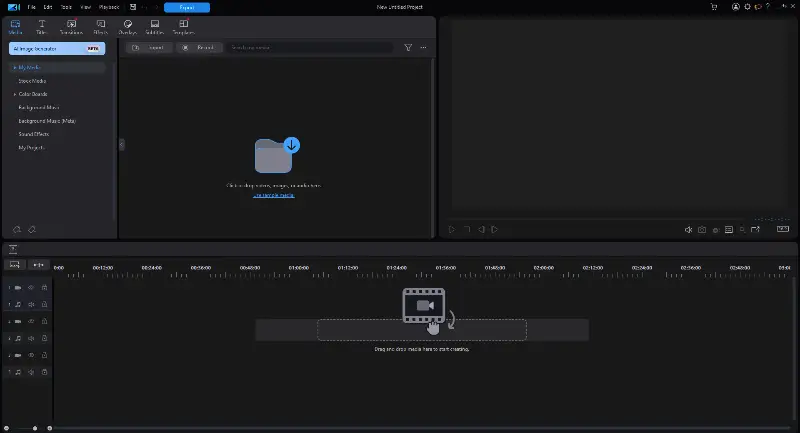
Task: Open the user account icon
Action: click(736, 7)
